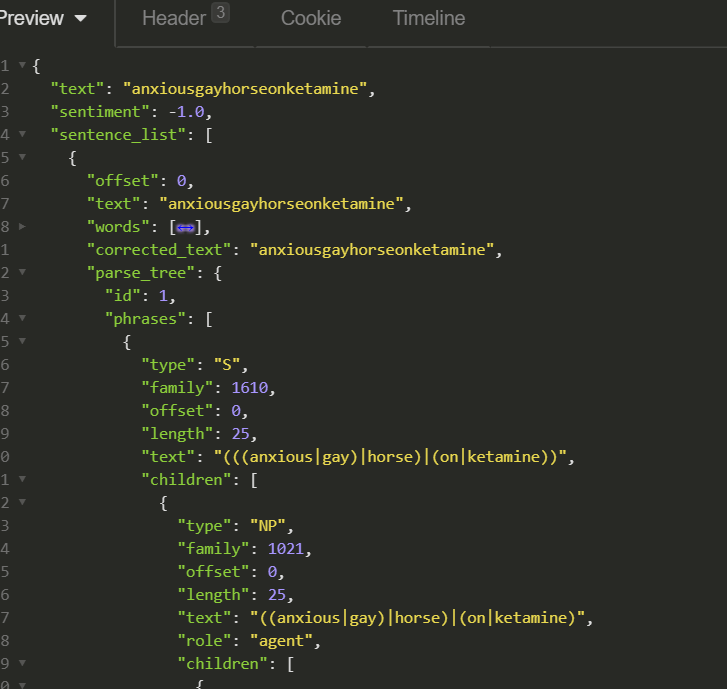Collapse the "sentence_list" array fold arrow
The height and width of the screenshot is (689, 727).
[x=22, y=135]
